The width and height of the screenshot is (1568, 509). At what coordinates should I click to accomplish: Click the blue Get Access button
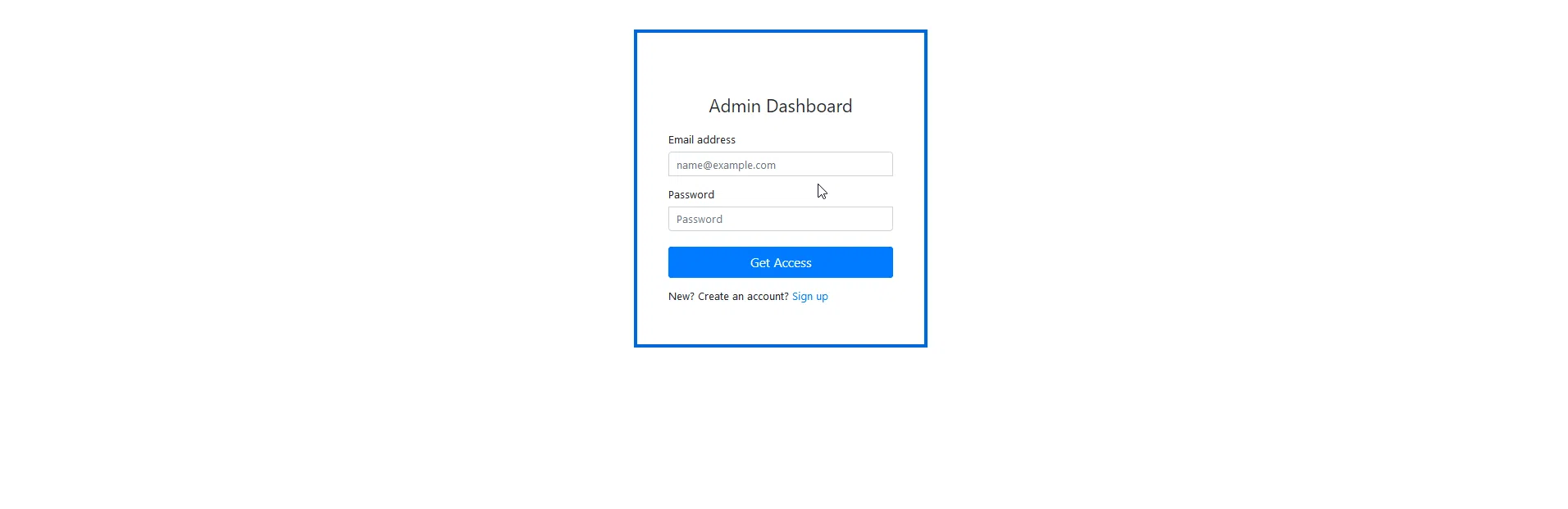click(x=780, y=262)
